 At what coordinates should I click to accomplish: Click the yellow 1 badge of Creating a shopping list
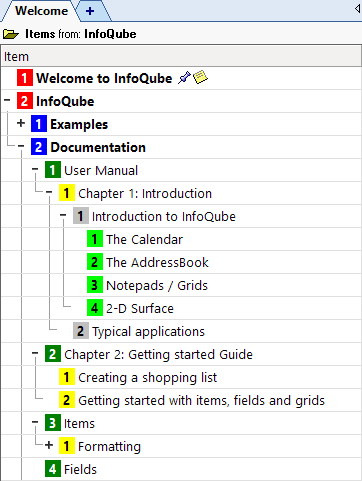tap(67, 377)
